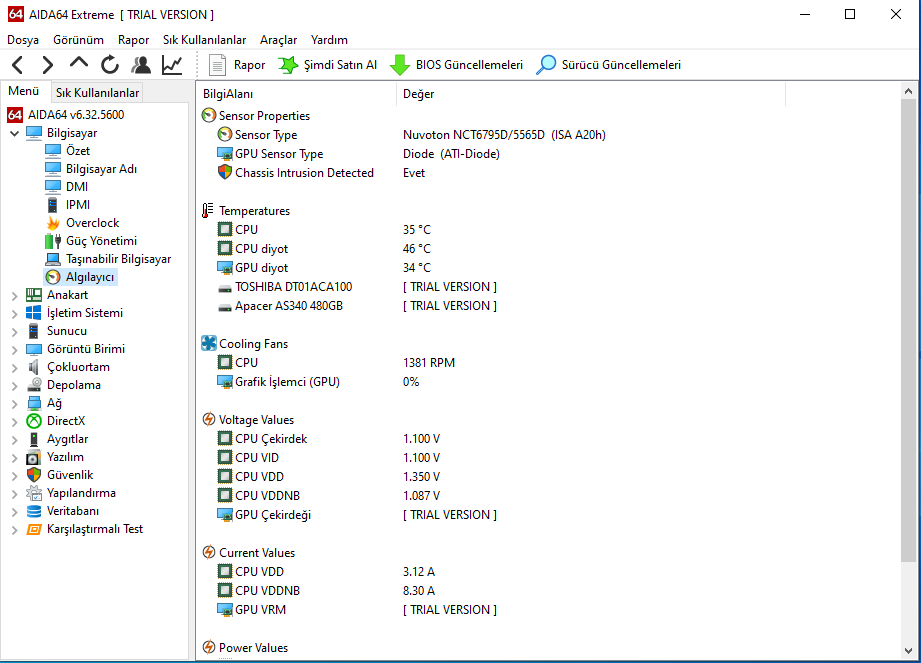Viewport: 921px width, 663px height.
Task: Select the CPU VDDNB voltage row
Action: coord(329,496)
